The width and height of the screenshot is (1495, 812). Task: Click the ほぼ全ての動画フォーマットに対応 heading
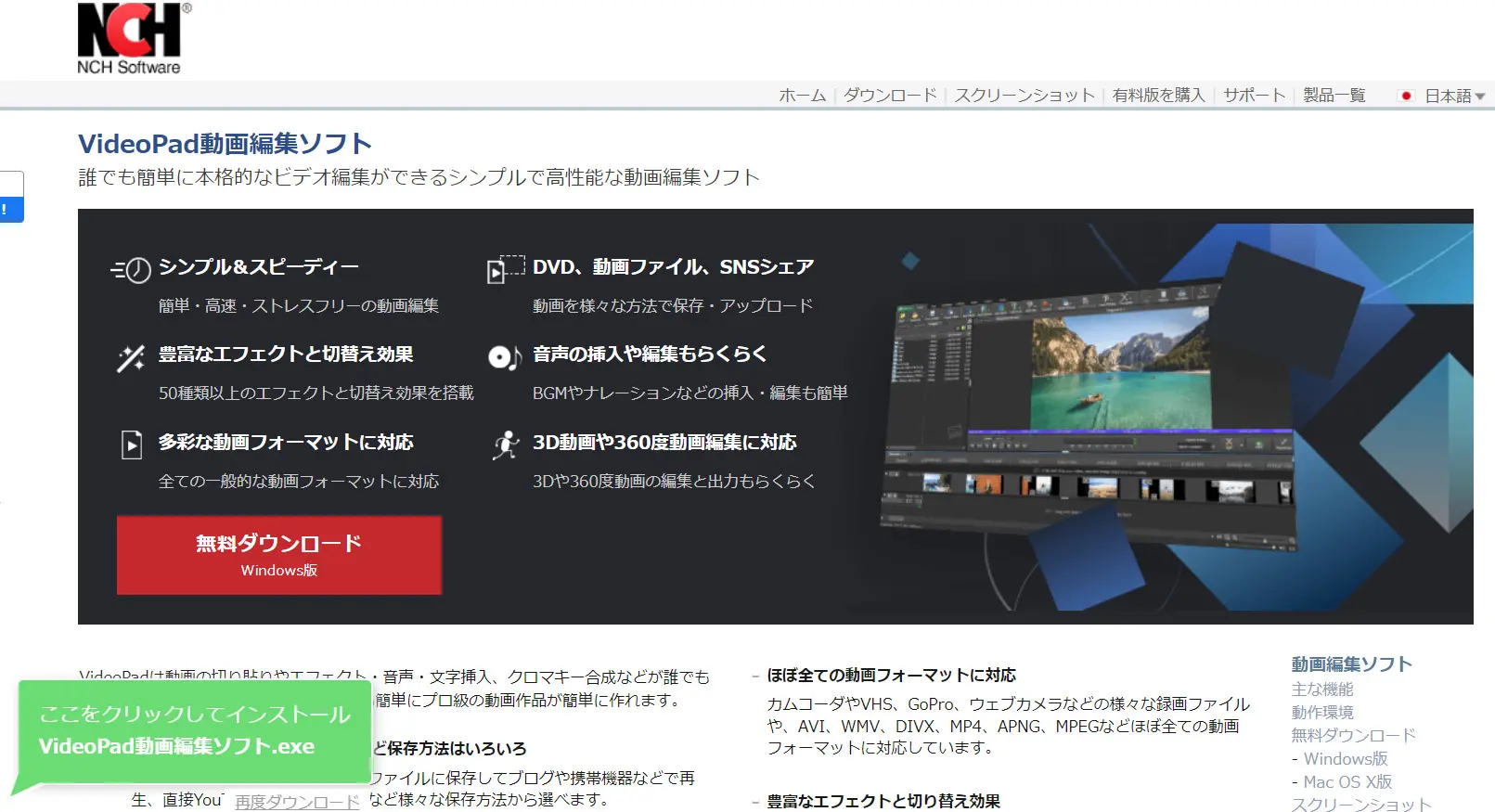[x=891, y=676]
